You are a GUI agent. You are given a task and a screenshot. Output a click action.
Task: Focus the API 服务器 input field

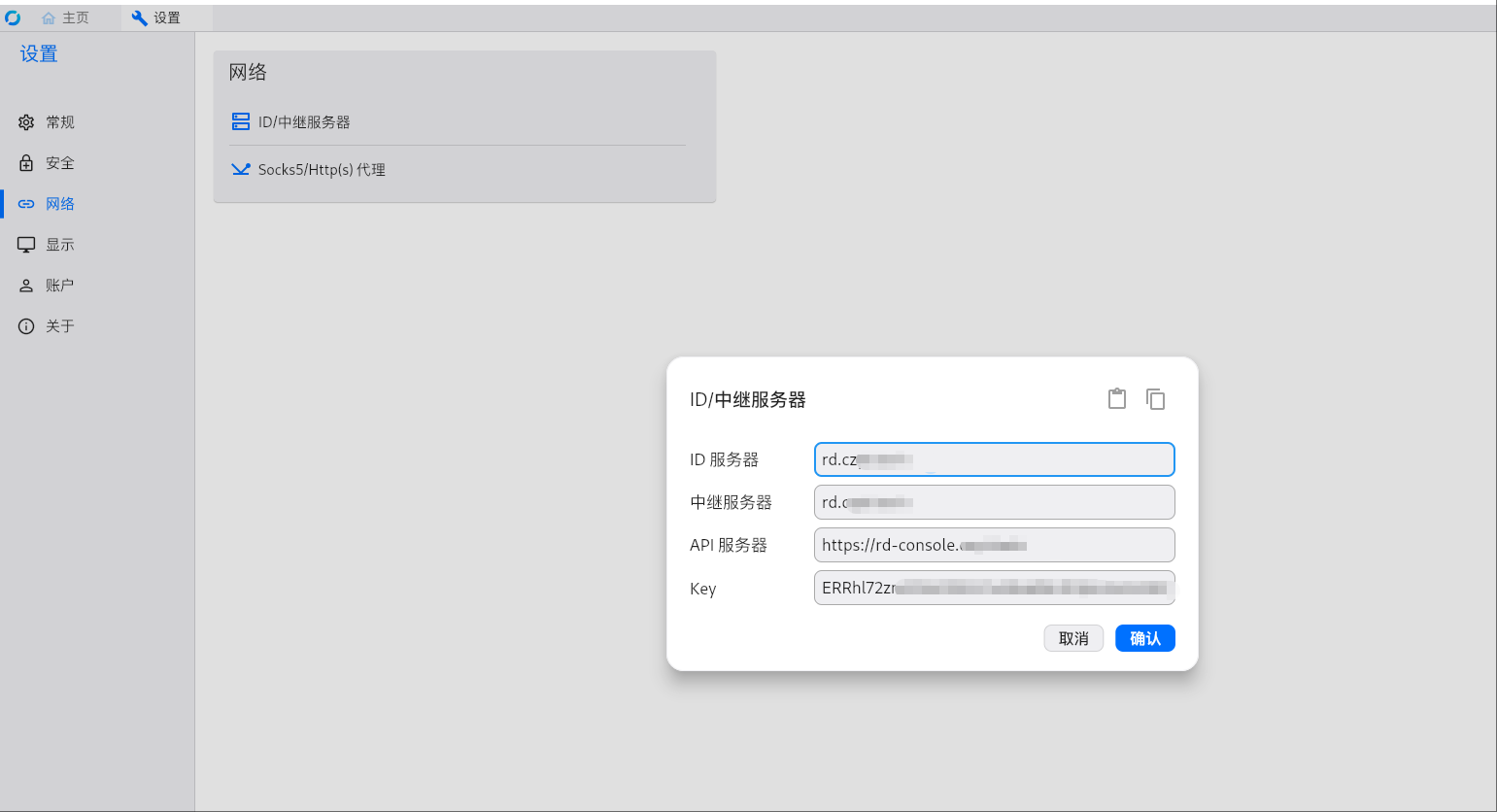coord(995,545)
